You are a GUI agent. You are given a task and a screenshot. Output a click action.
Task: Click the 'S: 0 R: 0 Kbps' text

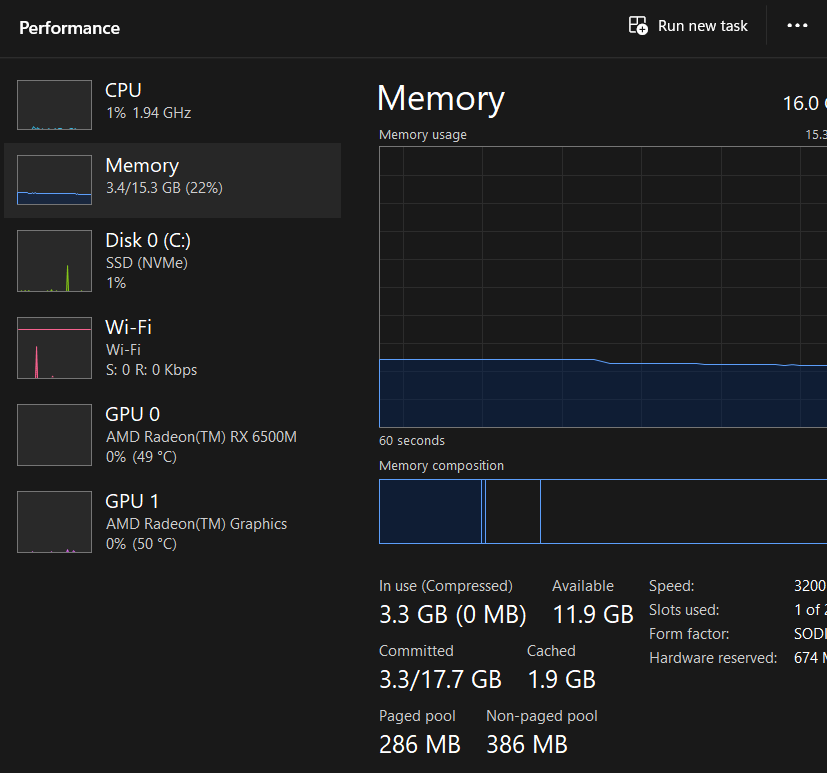tap(151, 370)
